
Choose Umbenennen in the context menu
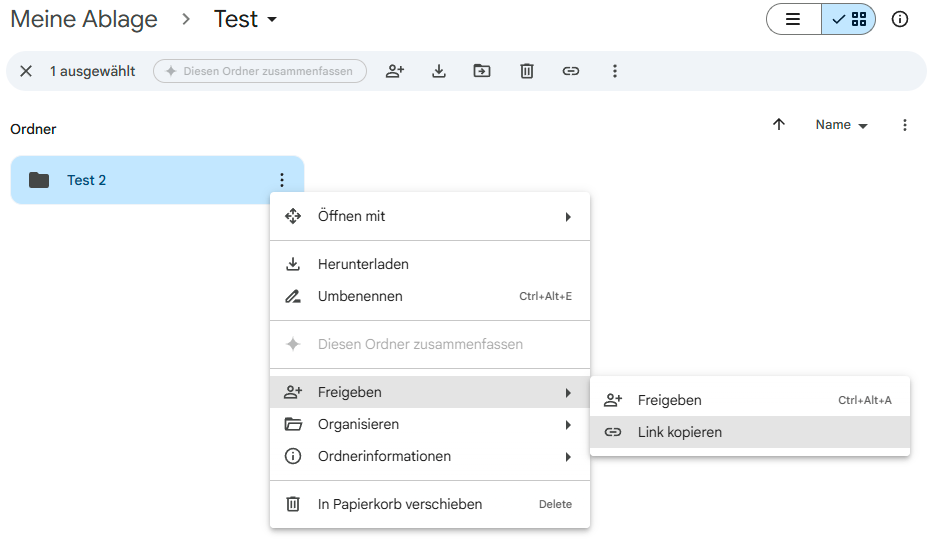(x=360, y=296)
